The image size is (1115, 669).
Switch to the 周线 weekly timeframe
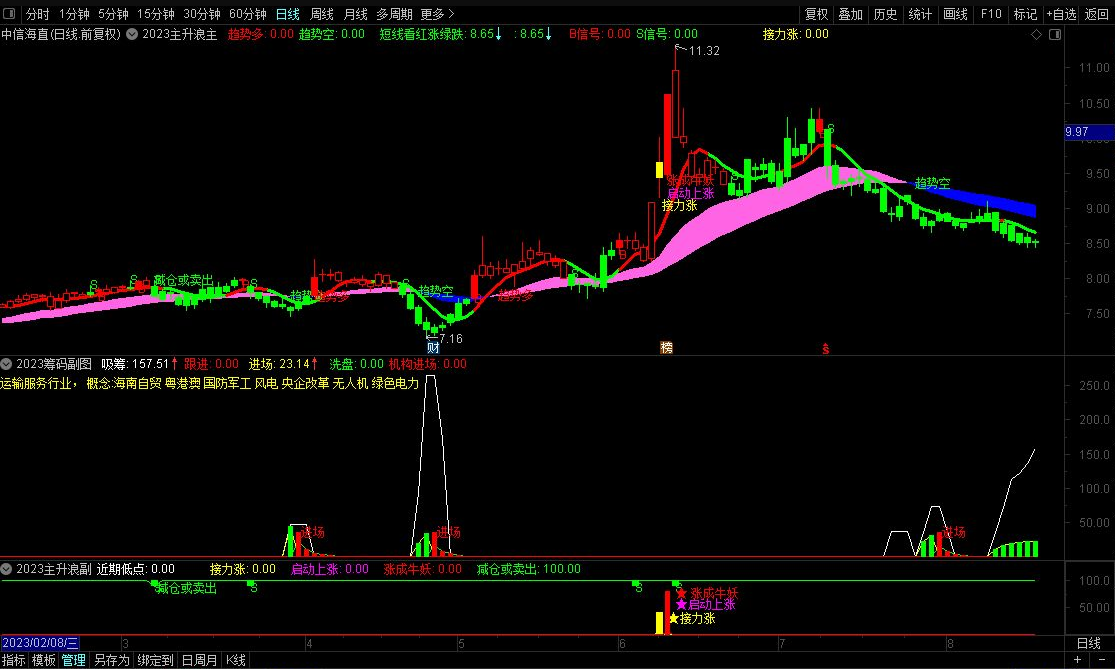click(x=321, y=14)
